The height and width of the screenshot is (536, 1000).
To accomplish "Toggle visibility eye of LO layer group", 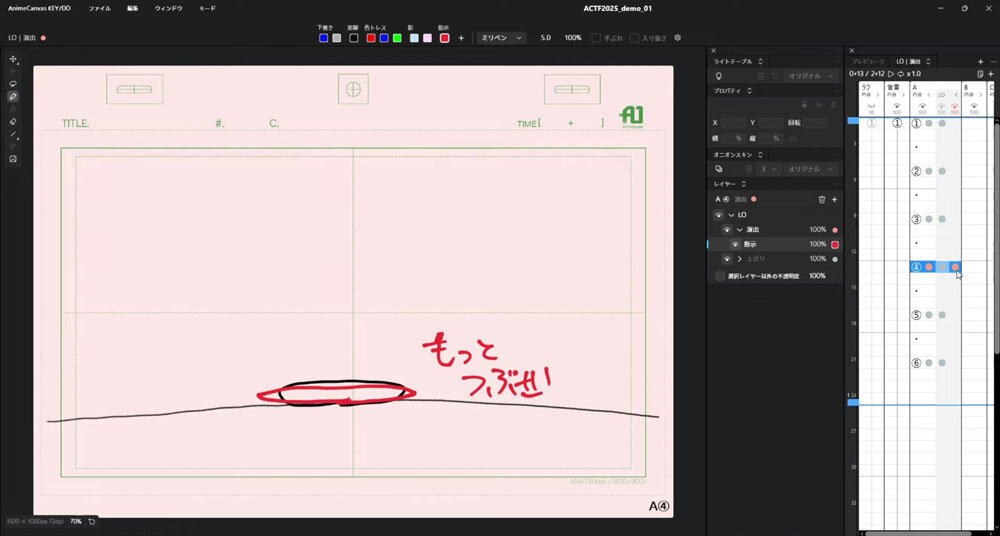I will 719,215.
